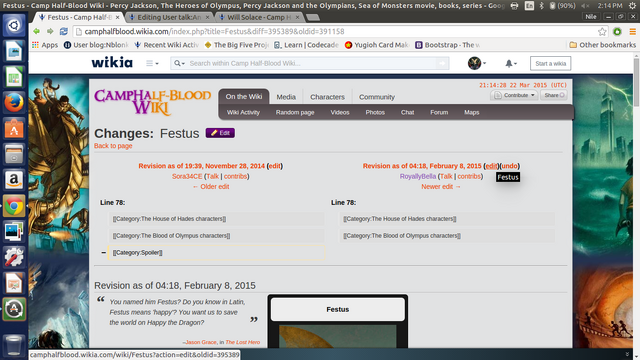Screen dimensions: 640x360
Task: Bookmark page with the star icon
Action: coord(602,31)
